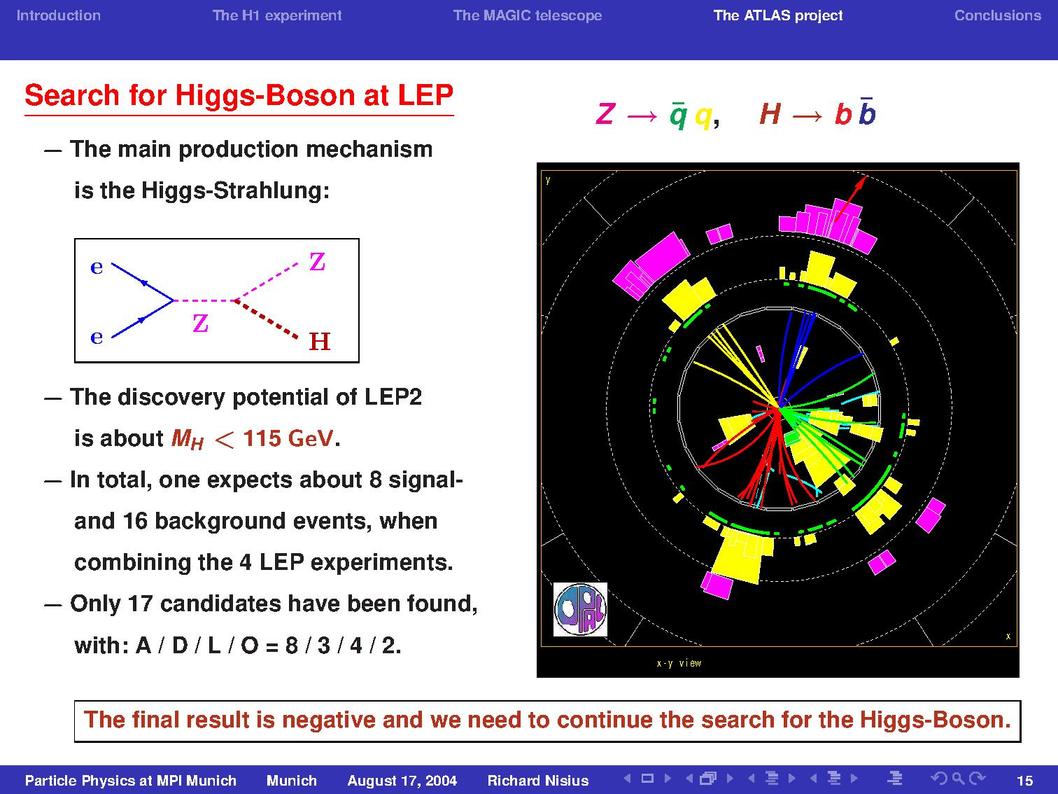Go to the next subsection arrow
The width and height of the screenshot is (1058, 794).
791,778
